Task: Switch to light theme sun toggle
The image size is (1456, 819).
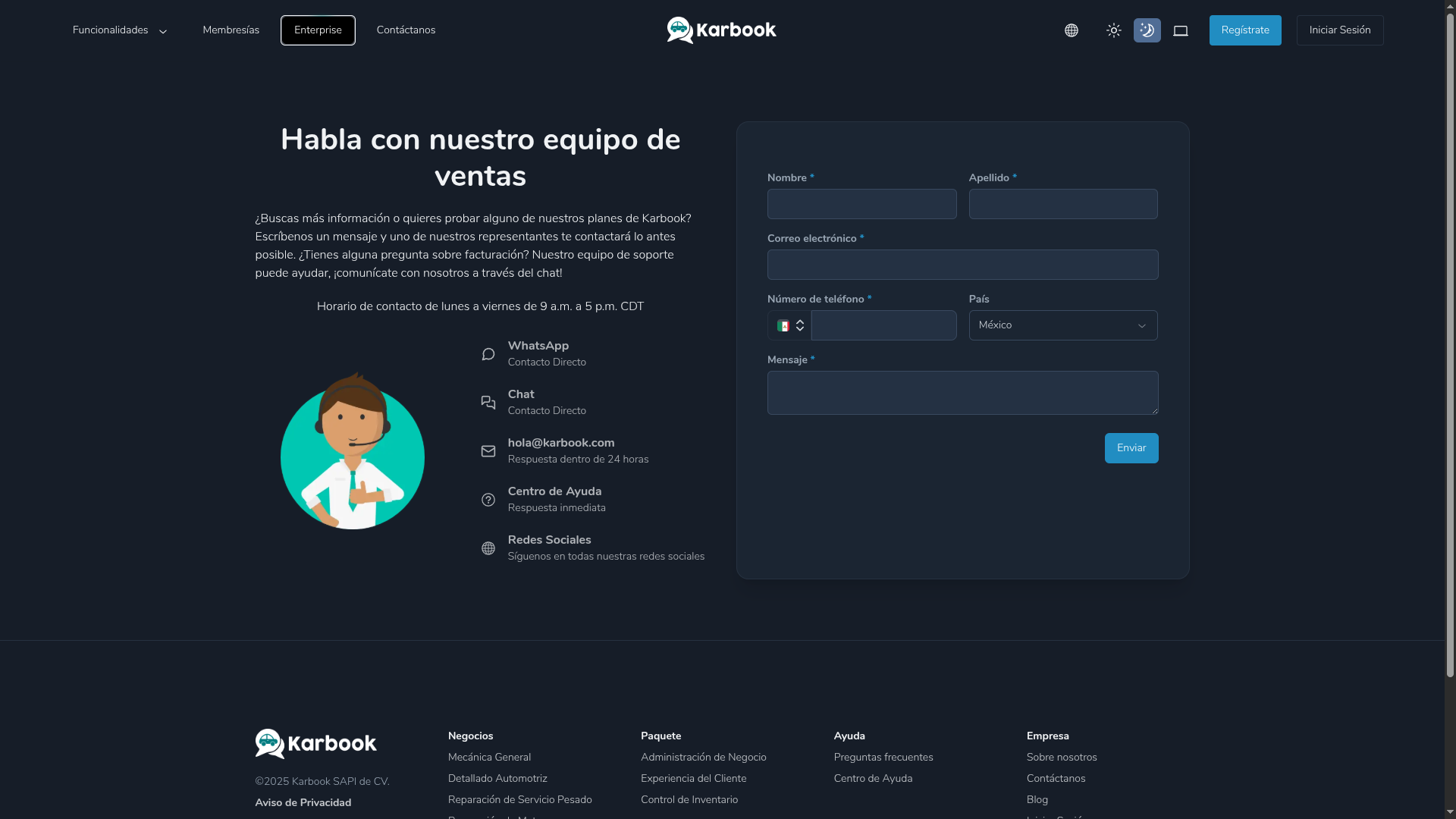Action: [x=1113, y=30]
